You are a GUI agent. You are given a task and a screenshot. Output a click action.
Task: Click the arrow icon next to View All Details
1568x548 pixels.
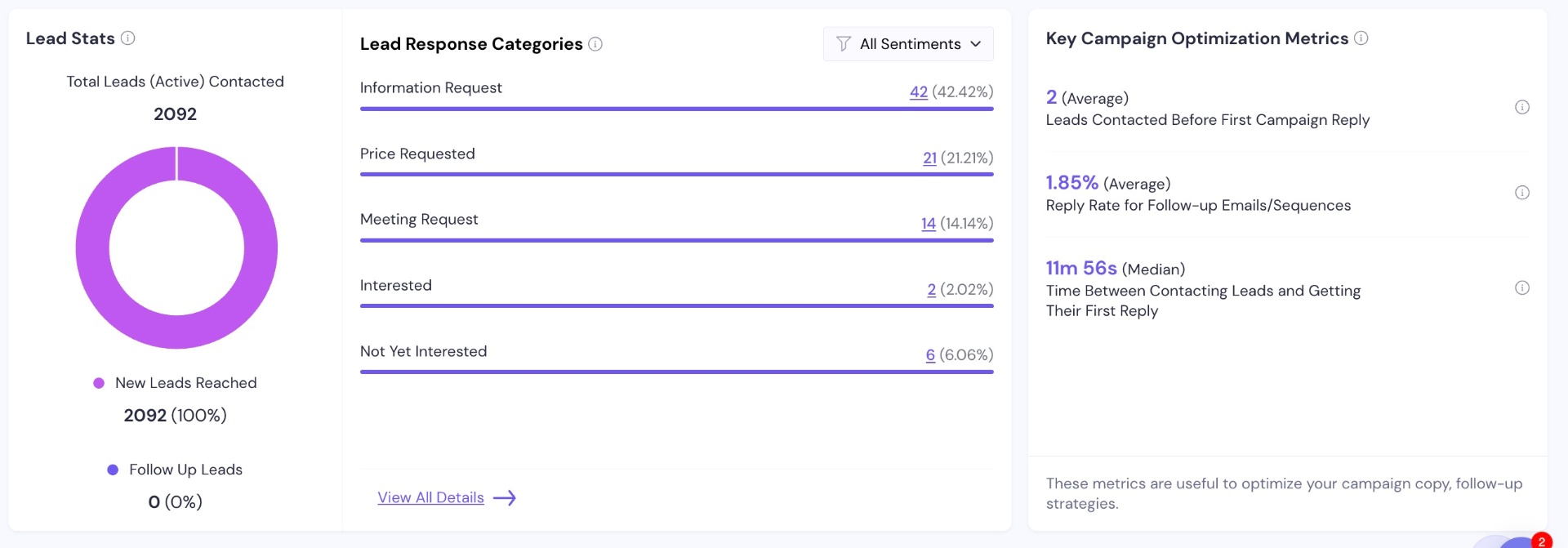point(505,498)
